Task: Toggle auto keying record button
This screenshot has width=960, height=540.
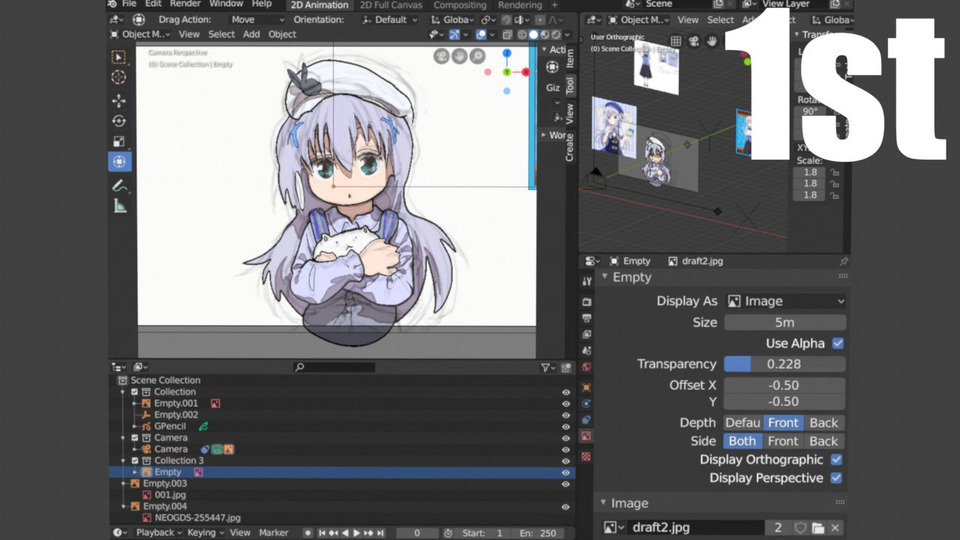Action: point(308,533)
